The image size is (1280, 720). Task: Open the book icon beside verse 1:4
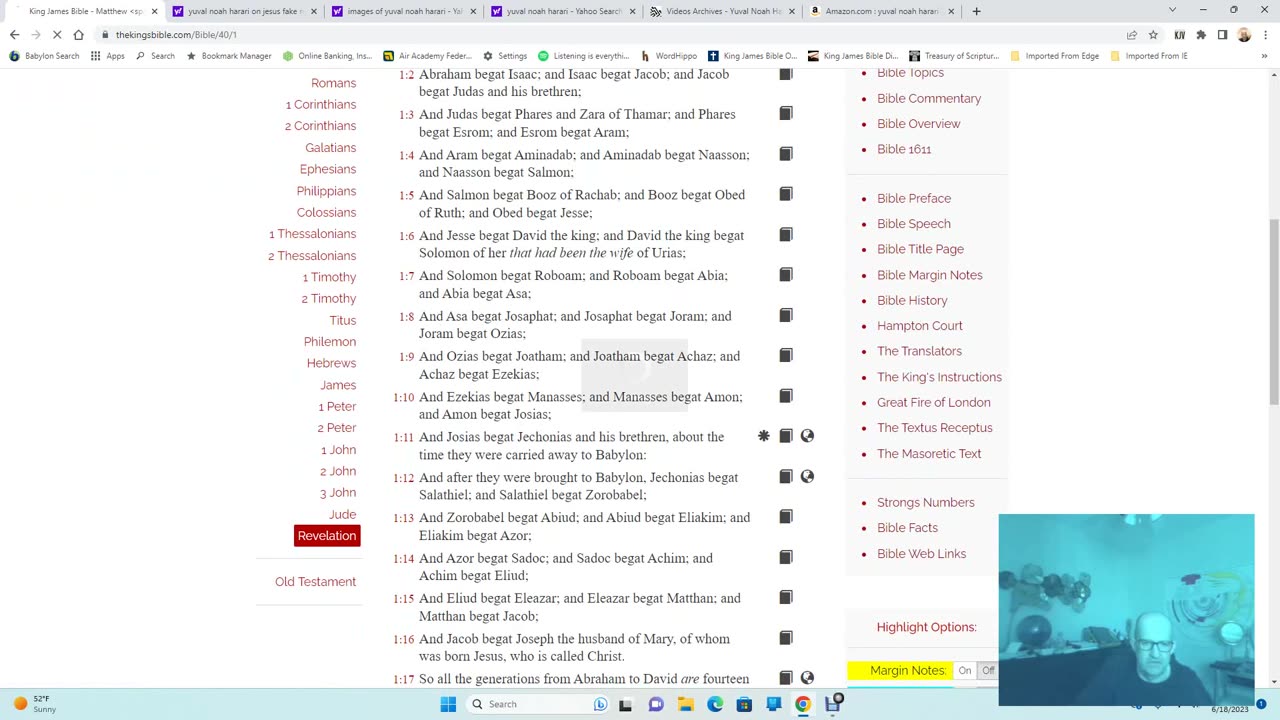click(786, 154)
